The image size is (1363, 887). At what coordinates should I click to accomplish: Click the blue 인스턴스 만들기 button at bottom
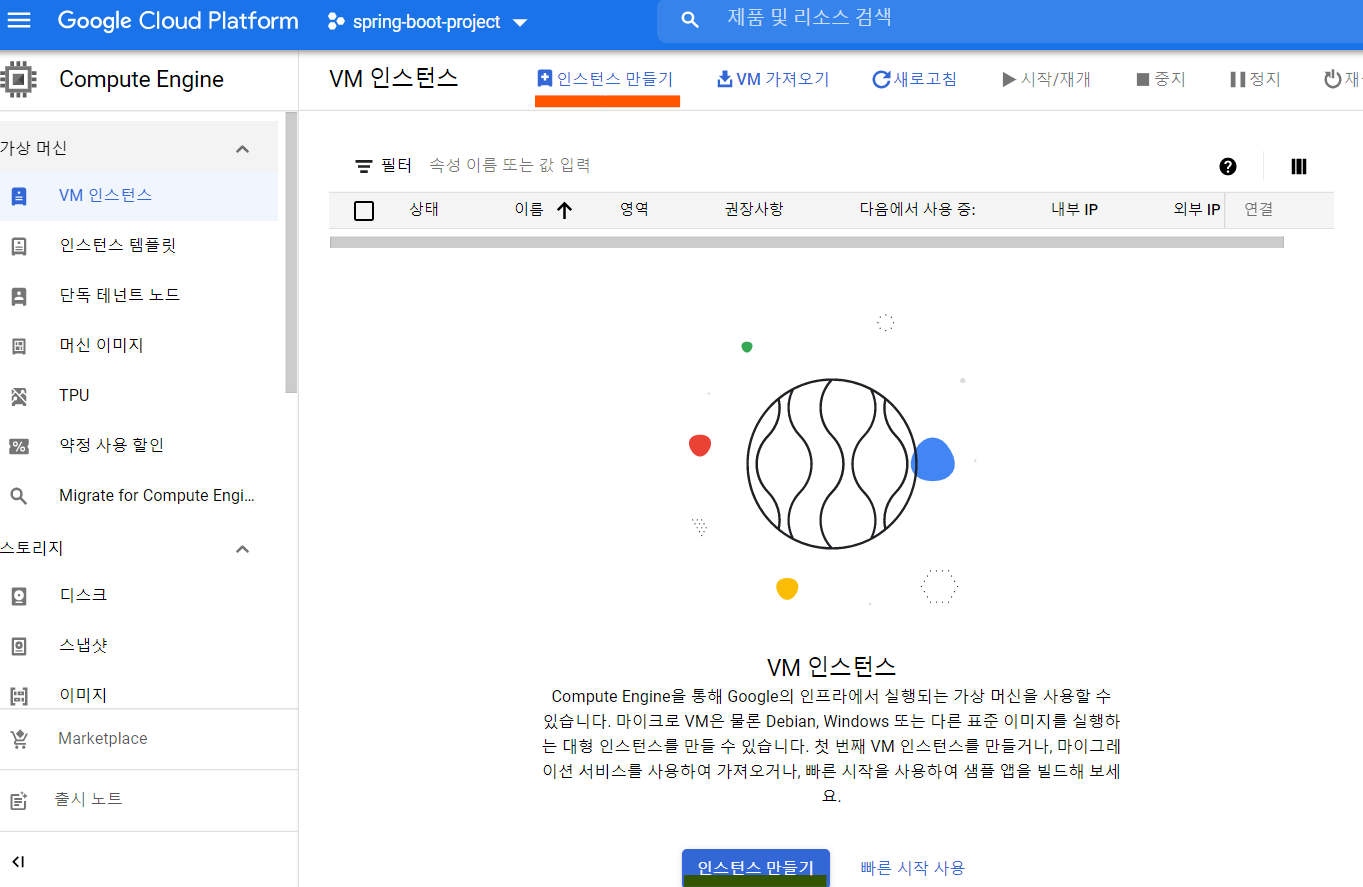(755, 867)
